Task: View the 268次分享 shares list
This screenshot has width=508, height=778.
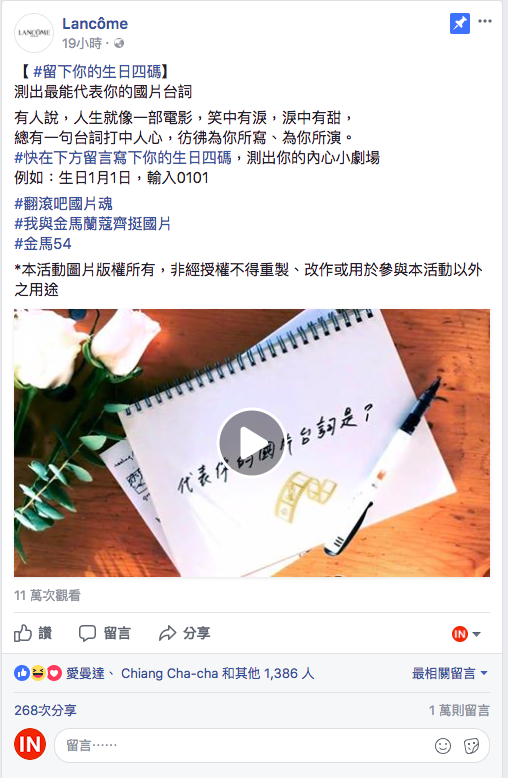Action: point(45,710)
